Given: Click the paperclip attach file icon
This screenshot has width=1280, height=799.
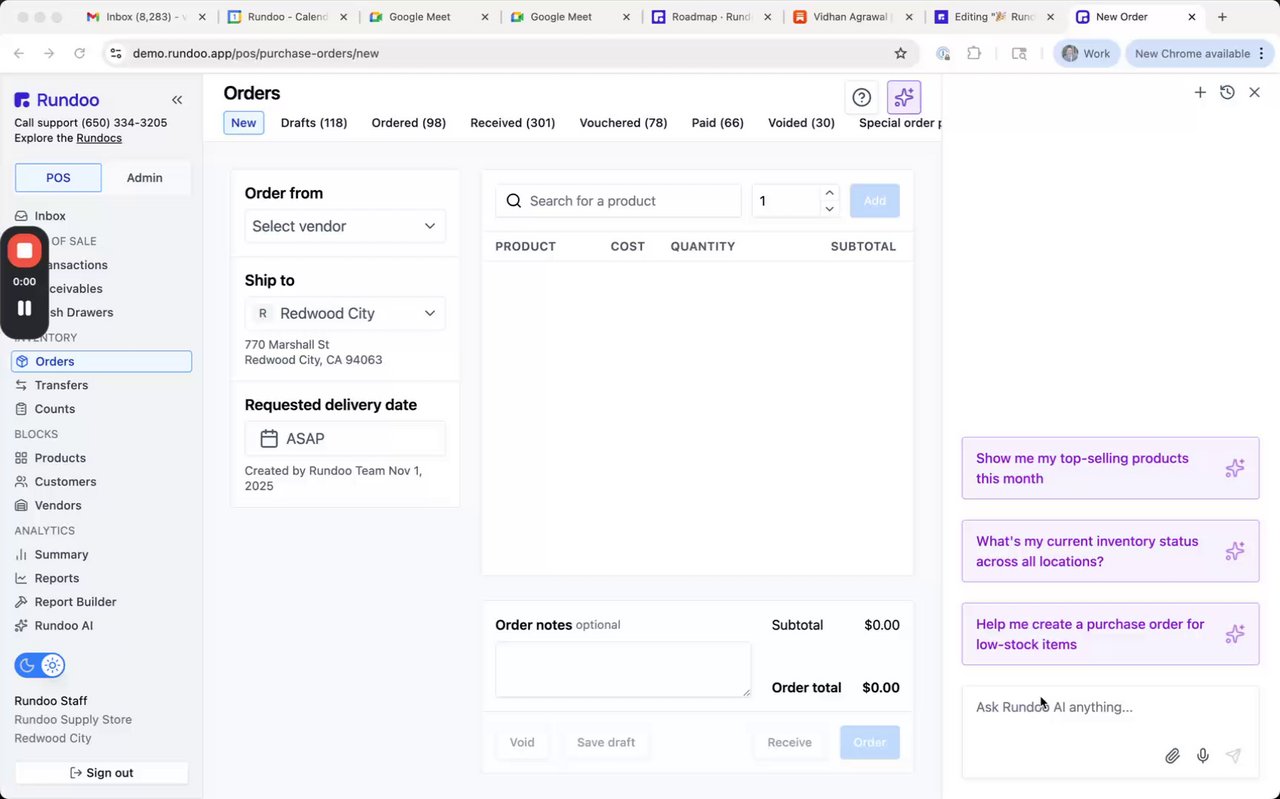Looking at the screenshot, I should [x=1172, y=756].
